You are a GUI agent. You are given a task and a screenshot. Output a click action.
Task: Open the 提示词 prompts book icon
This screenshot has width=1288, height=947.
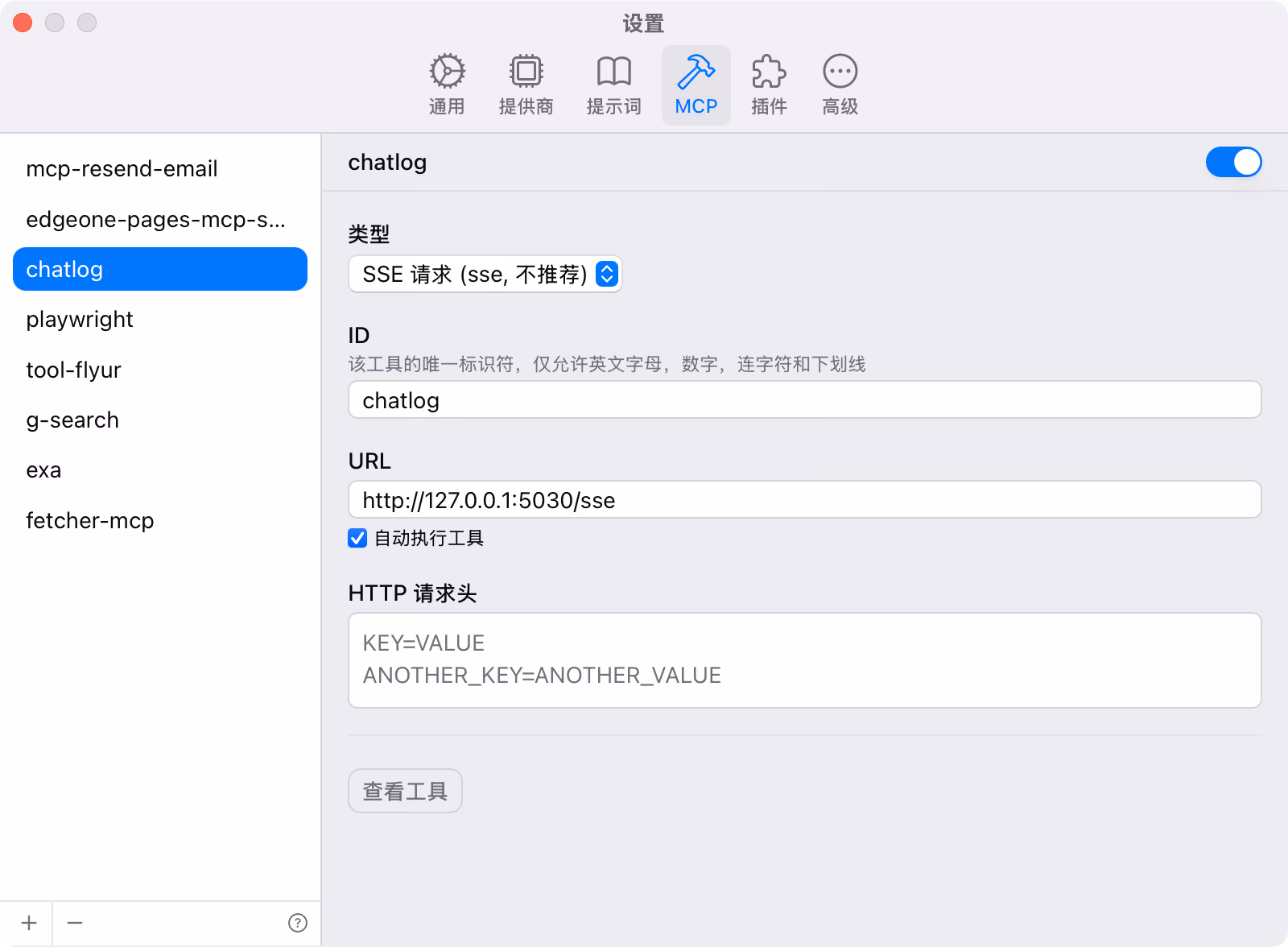point(613,72)
